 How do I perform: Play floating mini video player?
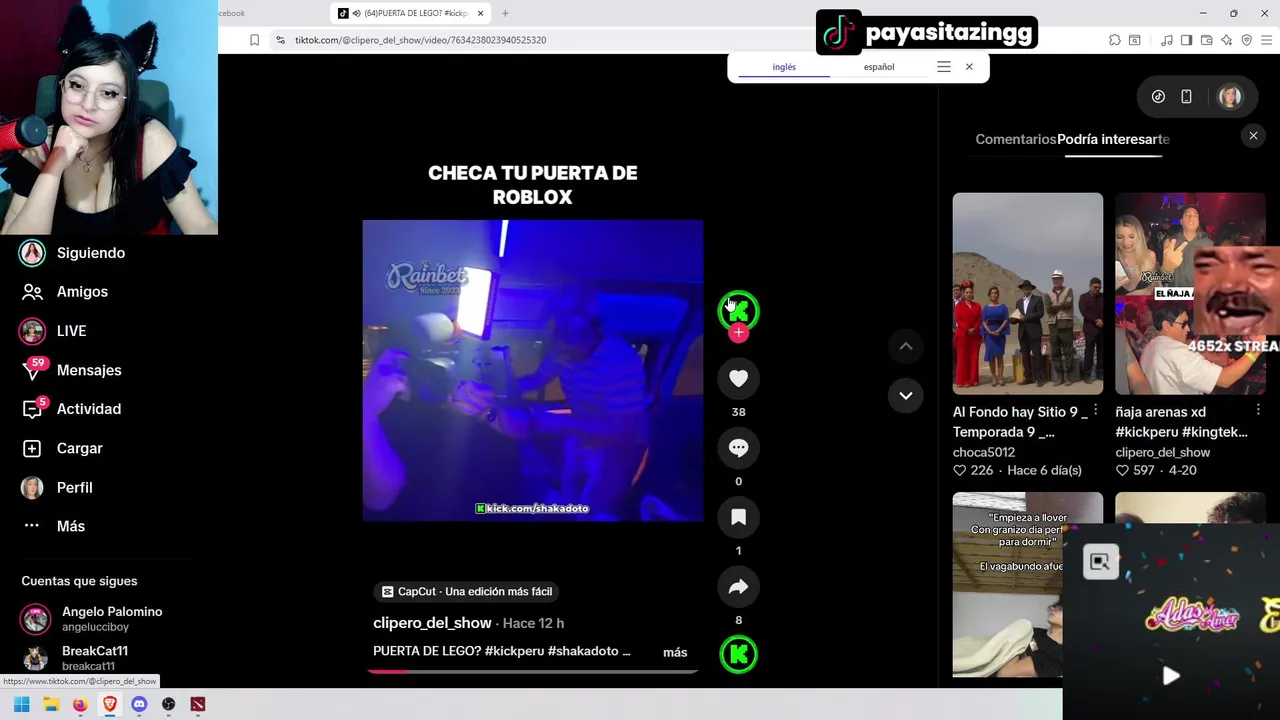coord(1170,676)
